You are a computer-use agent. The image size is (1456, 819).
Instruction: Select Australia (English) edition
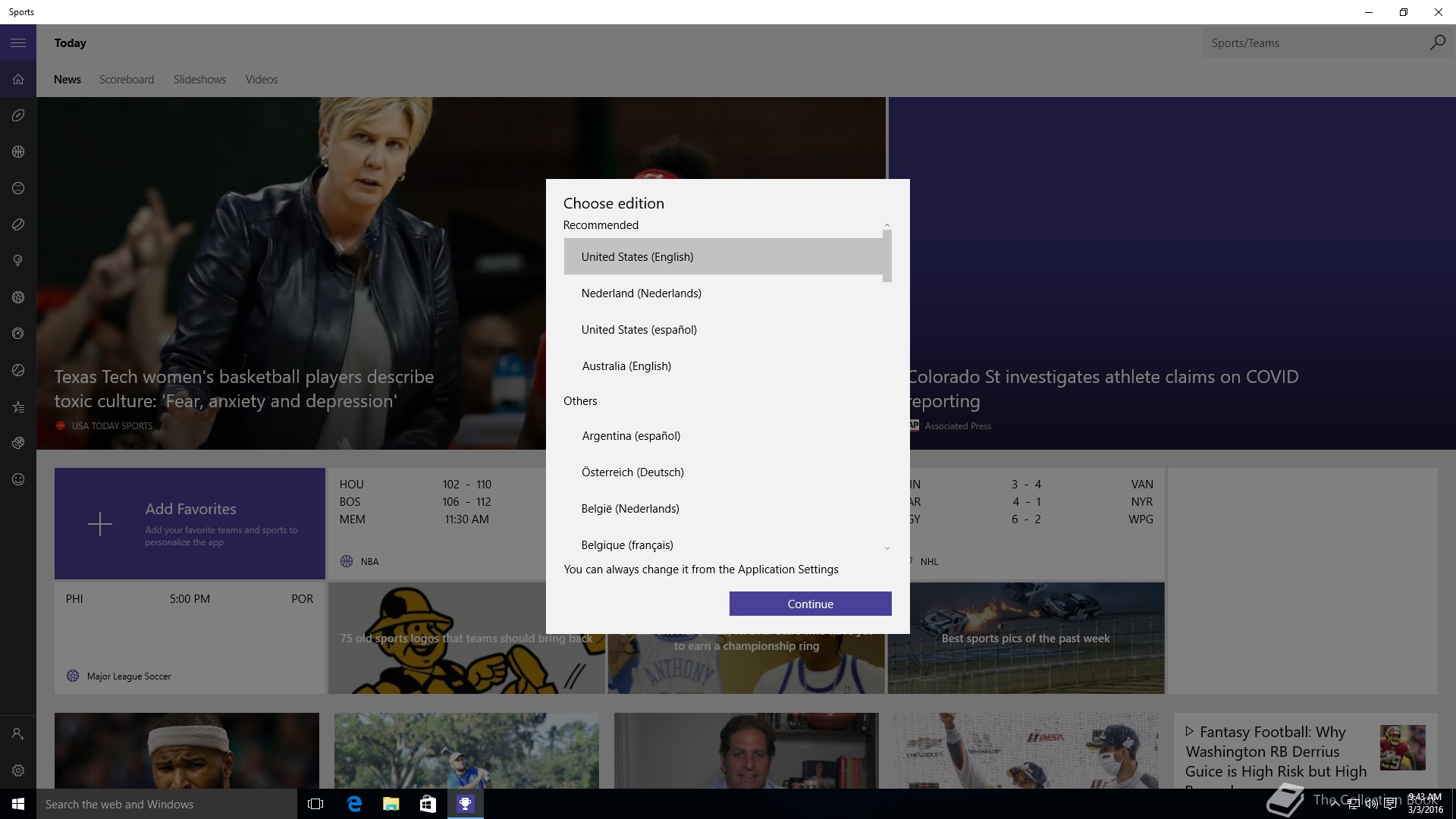tap(723, 366)
